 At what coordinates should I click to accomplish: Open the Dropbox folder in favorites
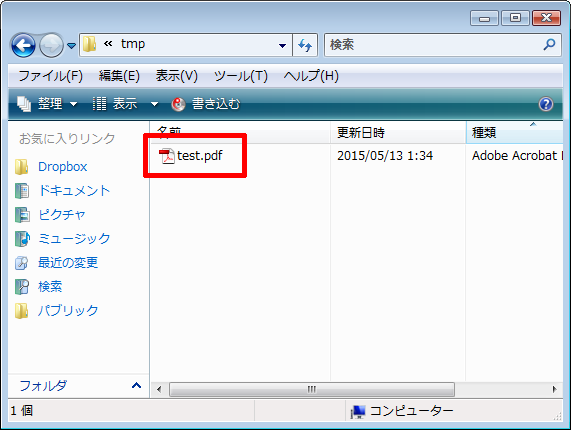click(62, 167)
